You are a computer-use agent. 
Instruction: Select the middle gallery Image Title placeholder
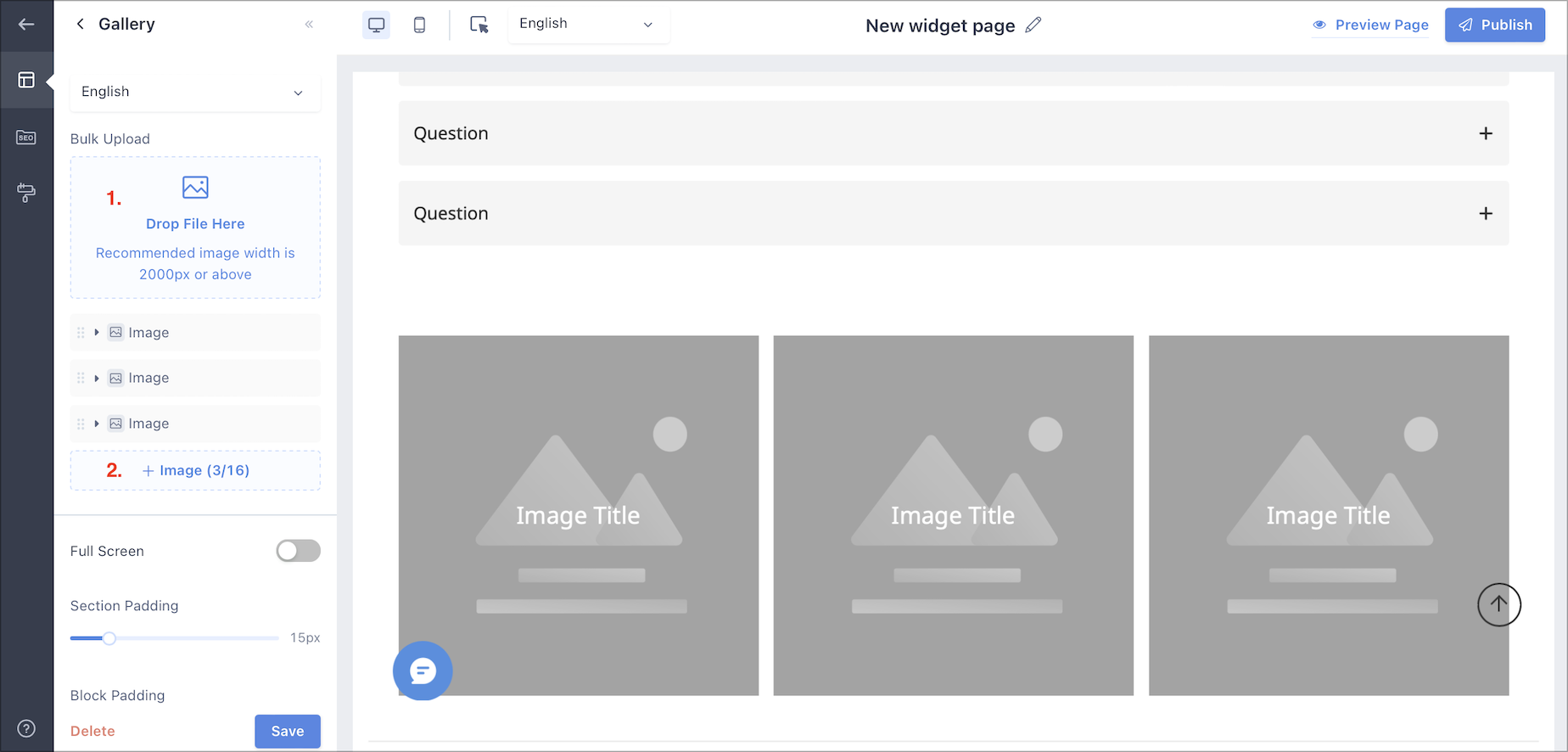953,515
